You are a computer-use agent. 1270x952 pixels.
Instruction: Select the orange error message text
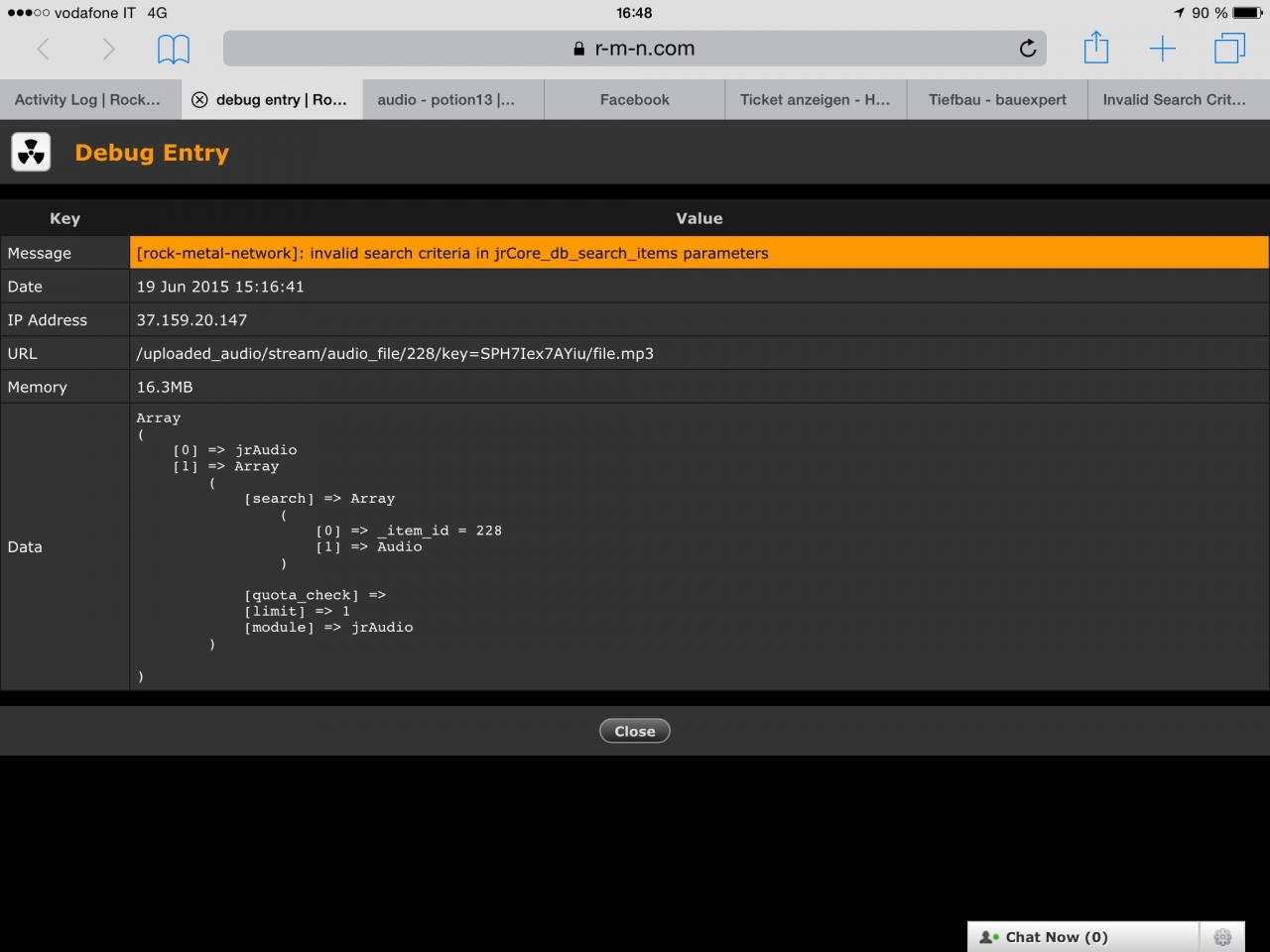click(x=452, y=253)
